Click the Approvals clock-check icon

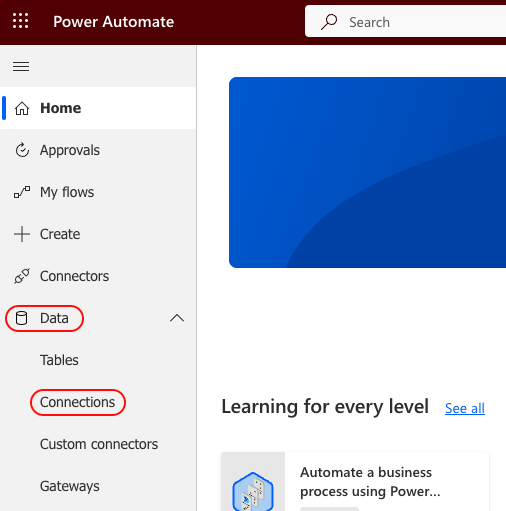point(22,150)
